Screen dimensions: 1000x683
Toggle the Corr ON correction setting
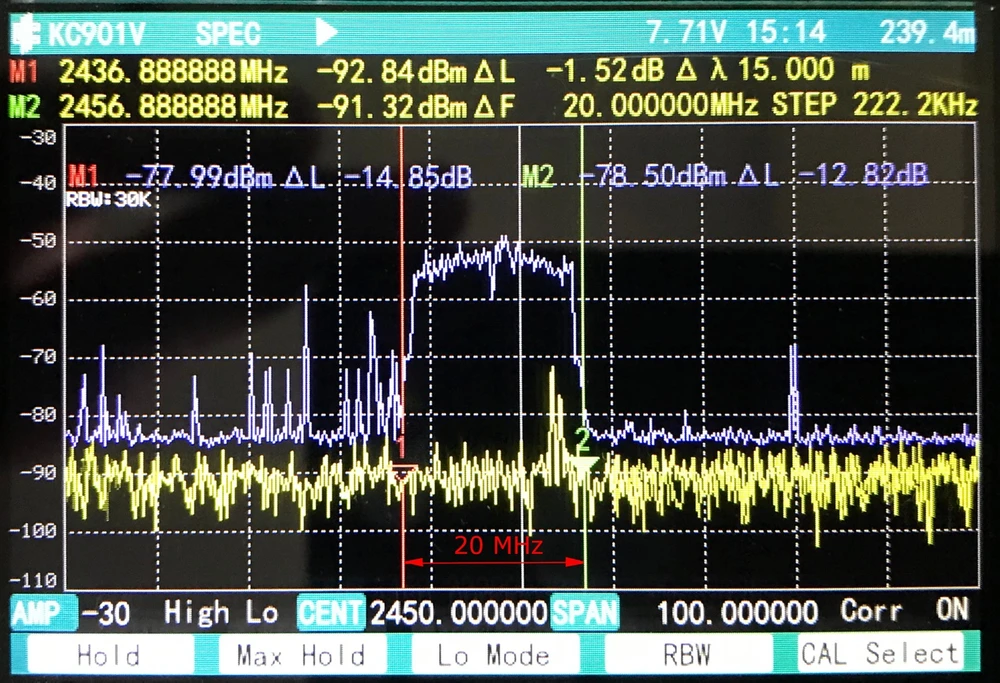[x=906, y=610]
